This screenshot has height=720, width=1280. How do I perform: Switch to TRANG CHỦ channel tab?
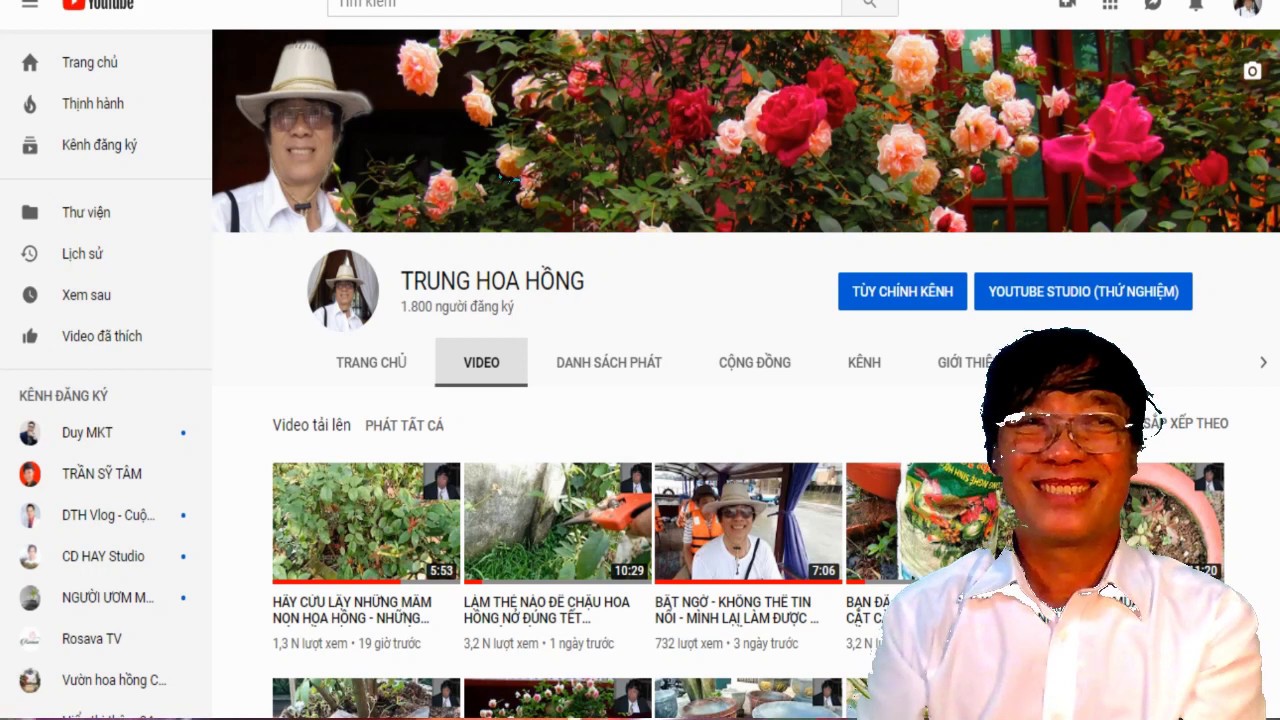(x=371, y=362)
